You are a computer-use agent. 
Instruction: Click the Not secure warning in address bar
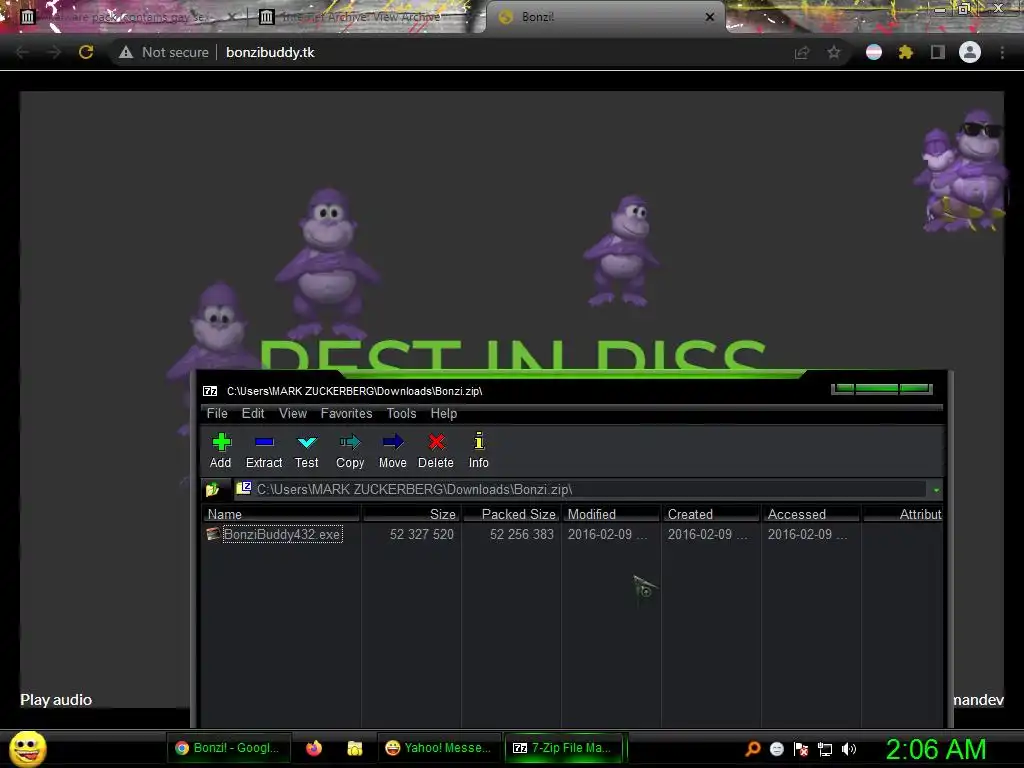[x=164, y=52]
